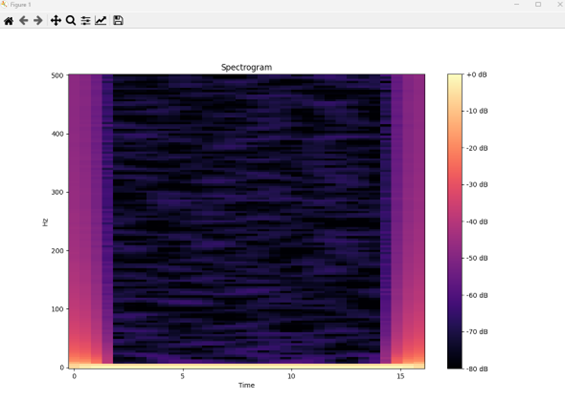Click the colorbar near -40 dB

pyautogui.click(x=455, y=222)
